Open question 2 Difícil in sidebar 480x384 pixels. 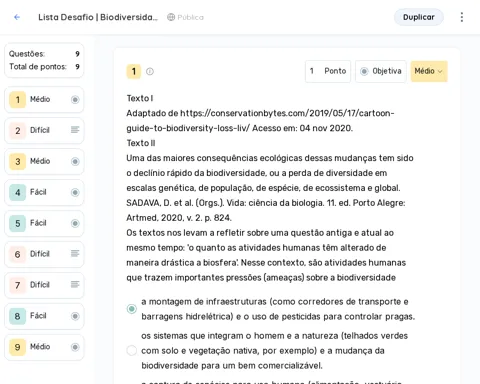point(44,130)
